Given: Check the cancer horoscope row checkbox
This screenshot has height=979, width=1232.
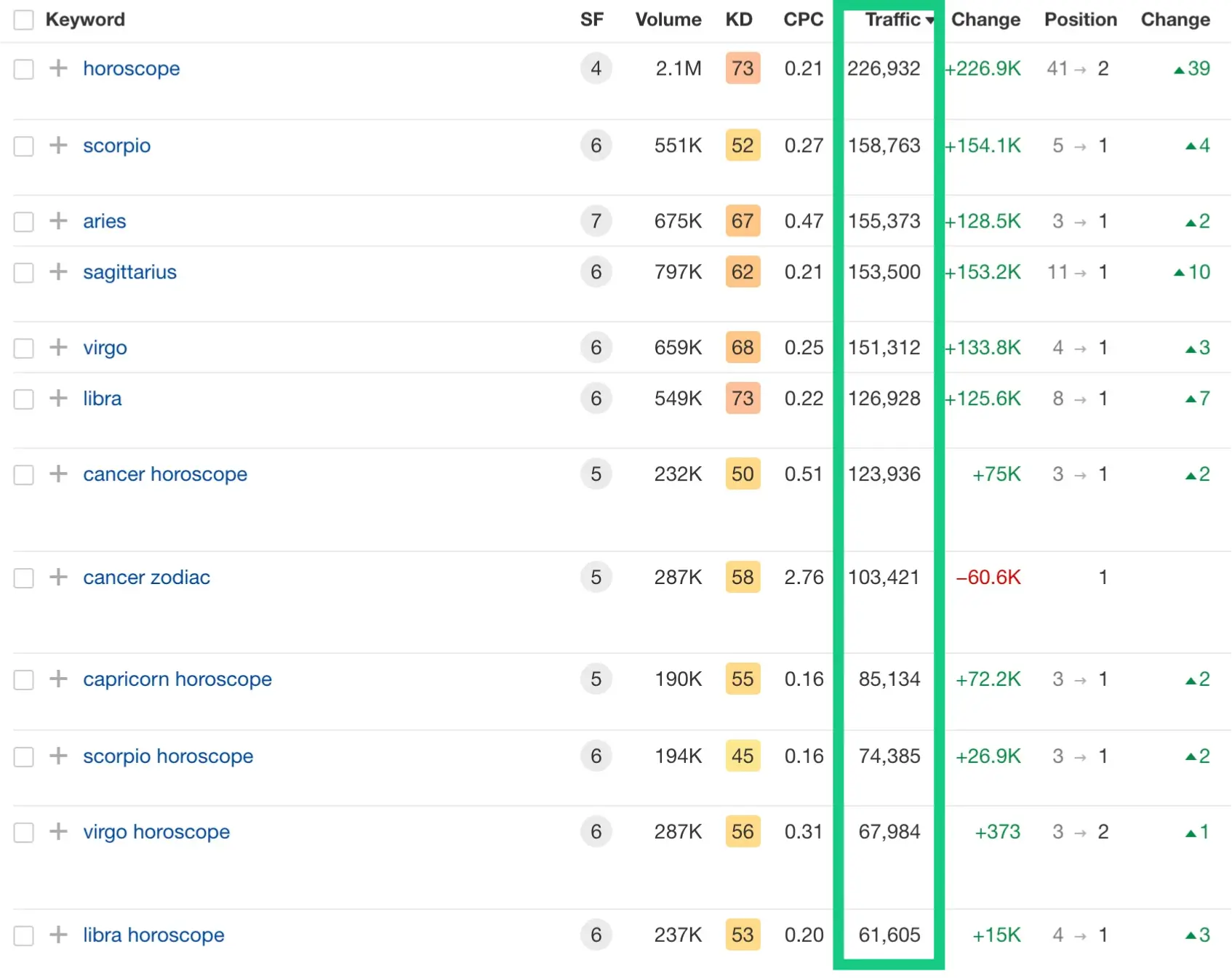Looking at the screenshot, I should pos(24,475).
